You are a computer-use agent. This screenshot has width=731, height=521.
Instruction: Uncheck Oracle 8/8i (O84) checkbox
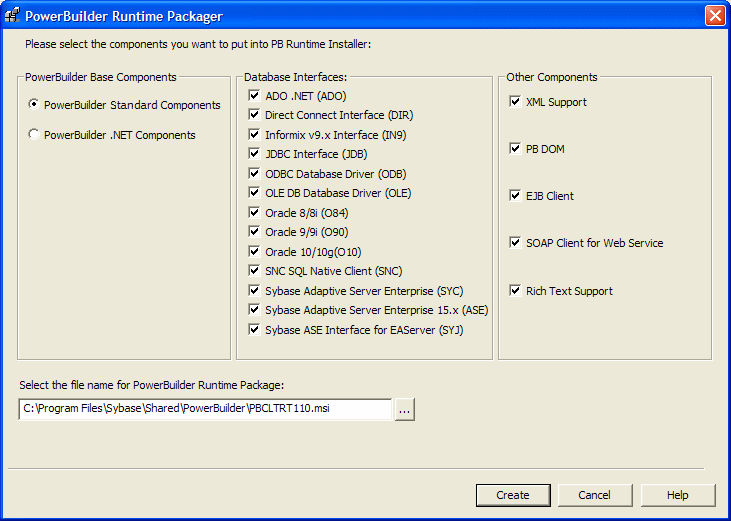254,213
